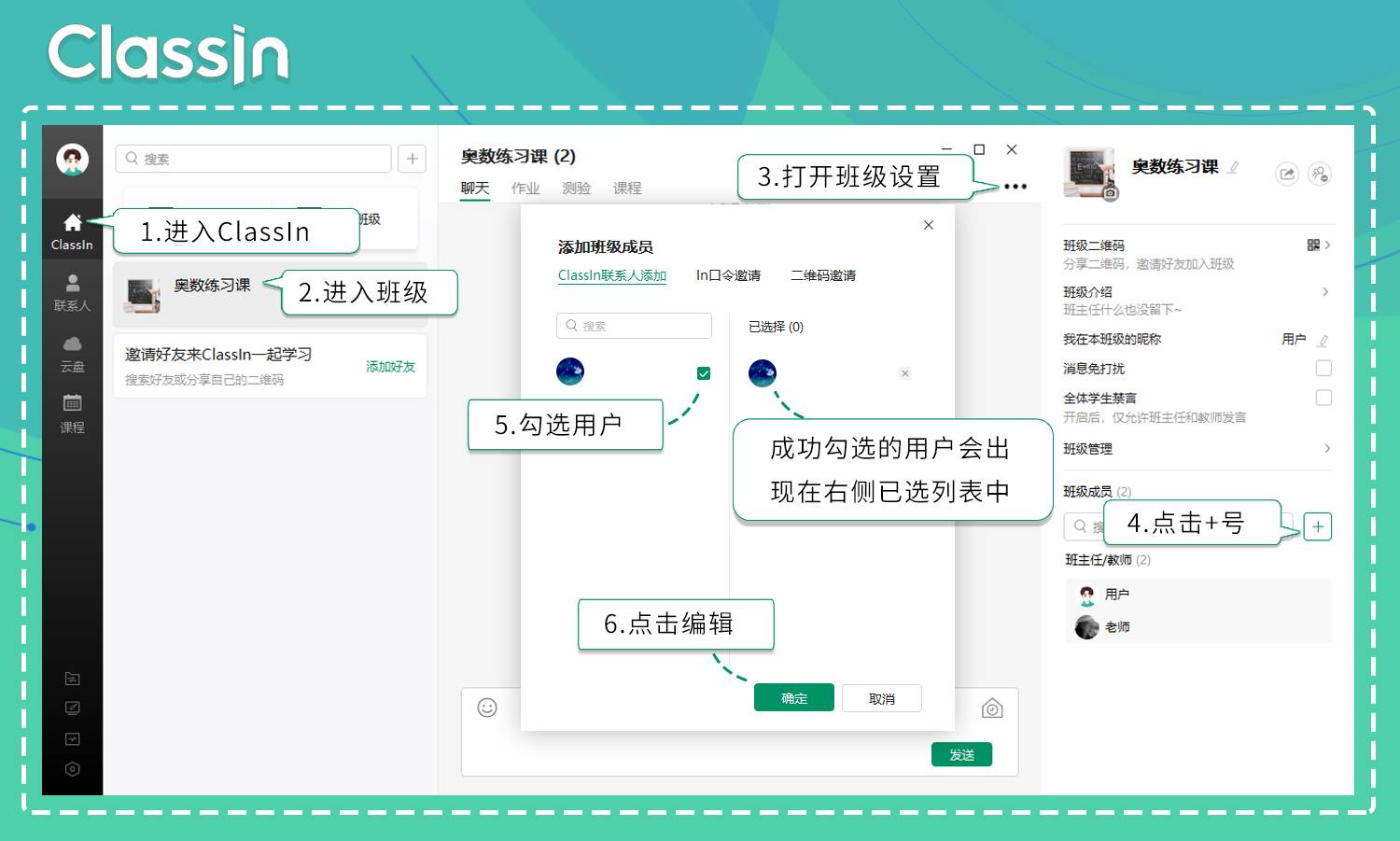Click the screenshot camera icon in chat input
1400x841 pixels.
tap(992, 709)
